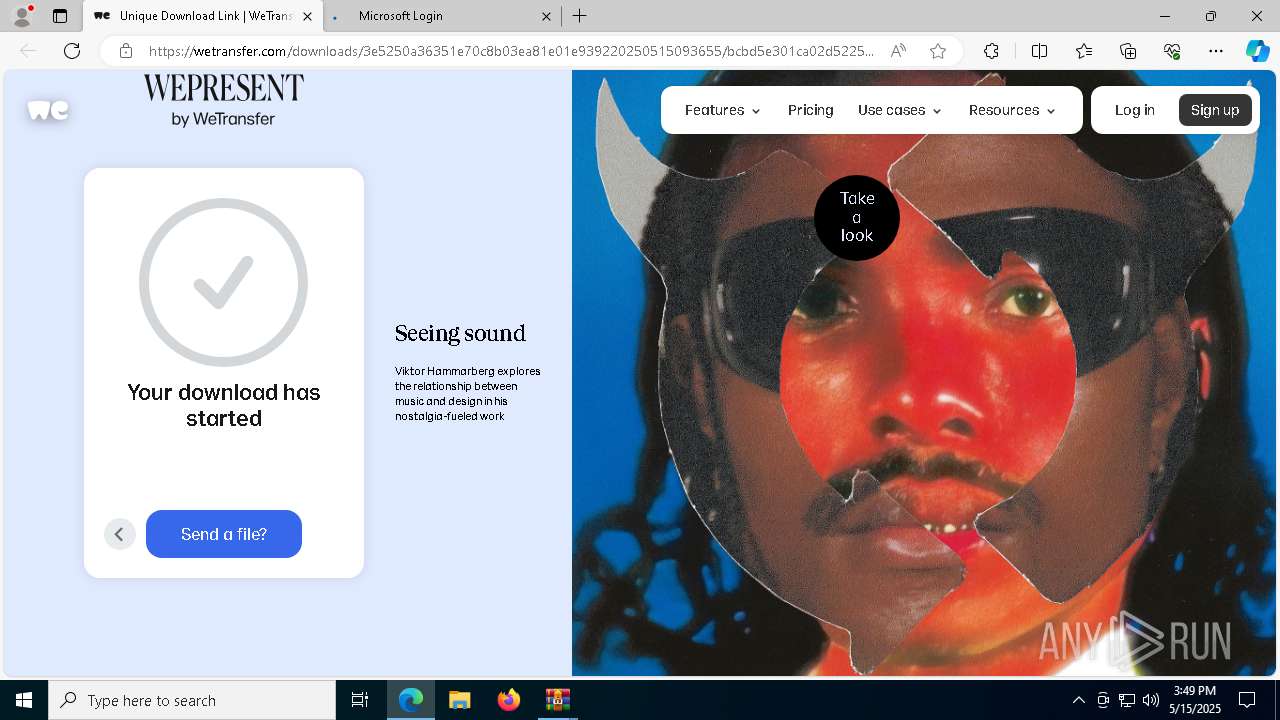Image resolution: width=1280 pixels, height=720 pixels.
Task: Show hidden system tray icons
Action: [x=1078, y=700]
